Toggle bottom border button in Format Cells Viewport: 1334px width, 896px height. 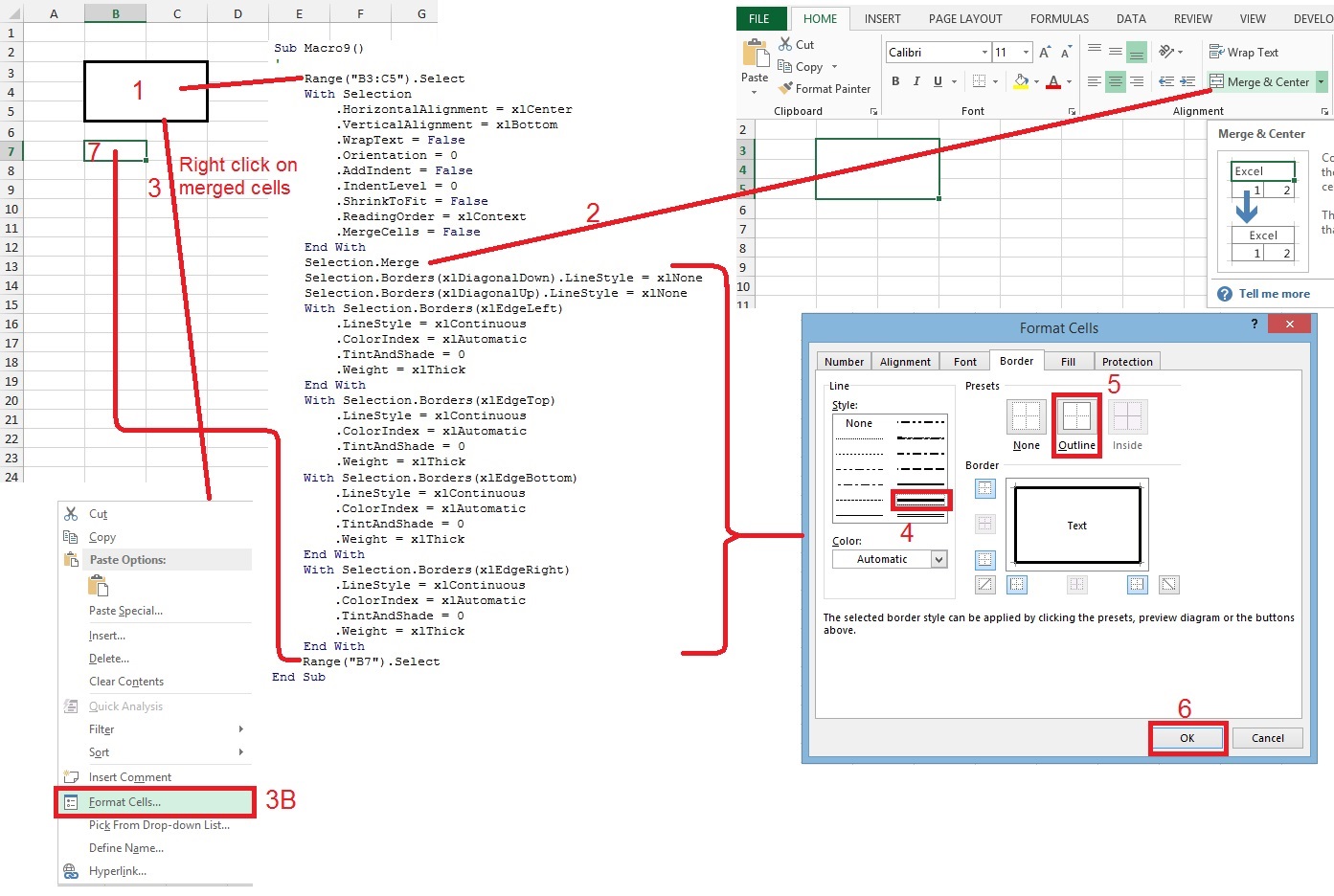pos(985,559)
